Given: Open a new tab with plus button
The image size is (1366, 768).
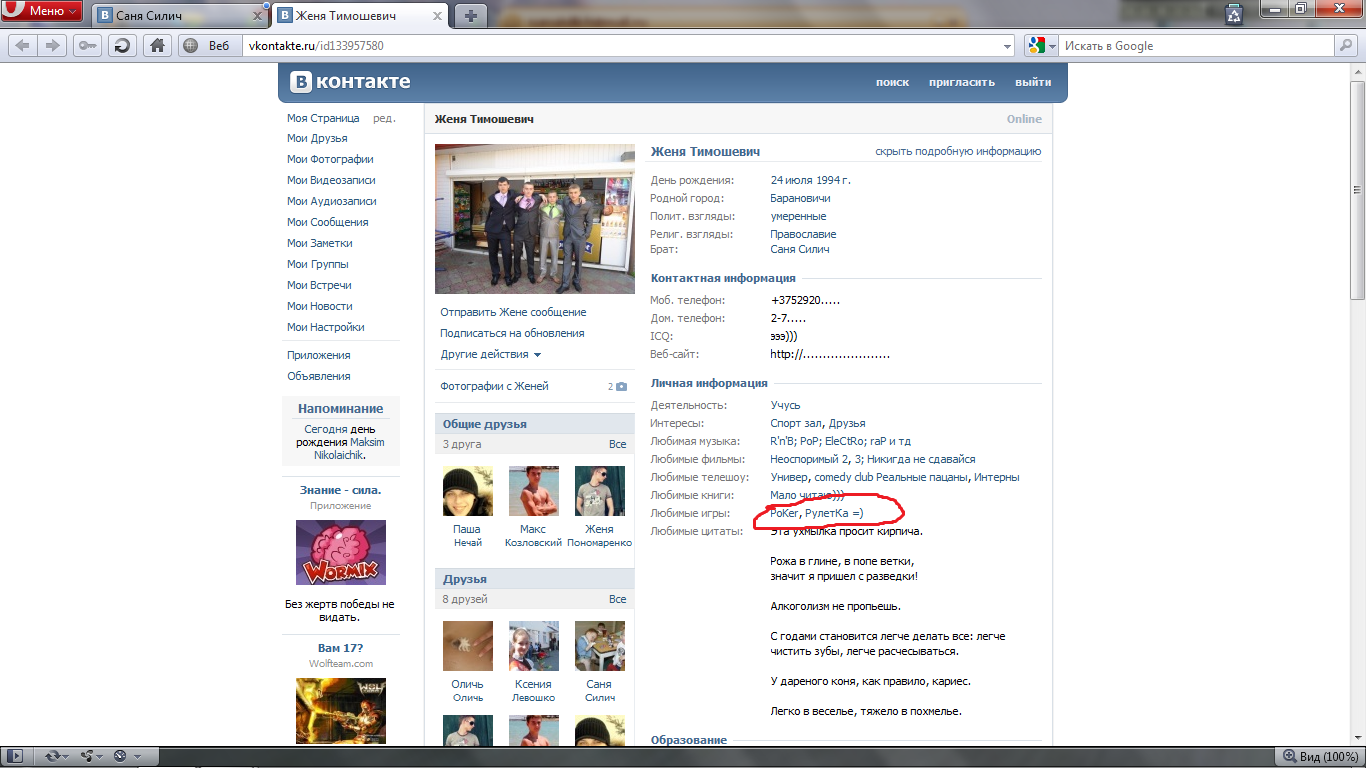Looking at the screenshot, I should pyautogui.click(x=471, y=15).
